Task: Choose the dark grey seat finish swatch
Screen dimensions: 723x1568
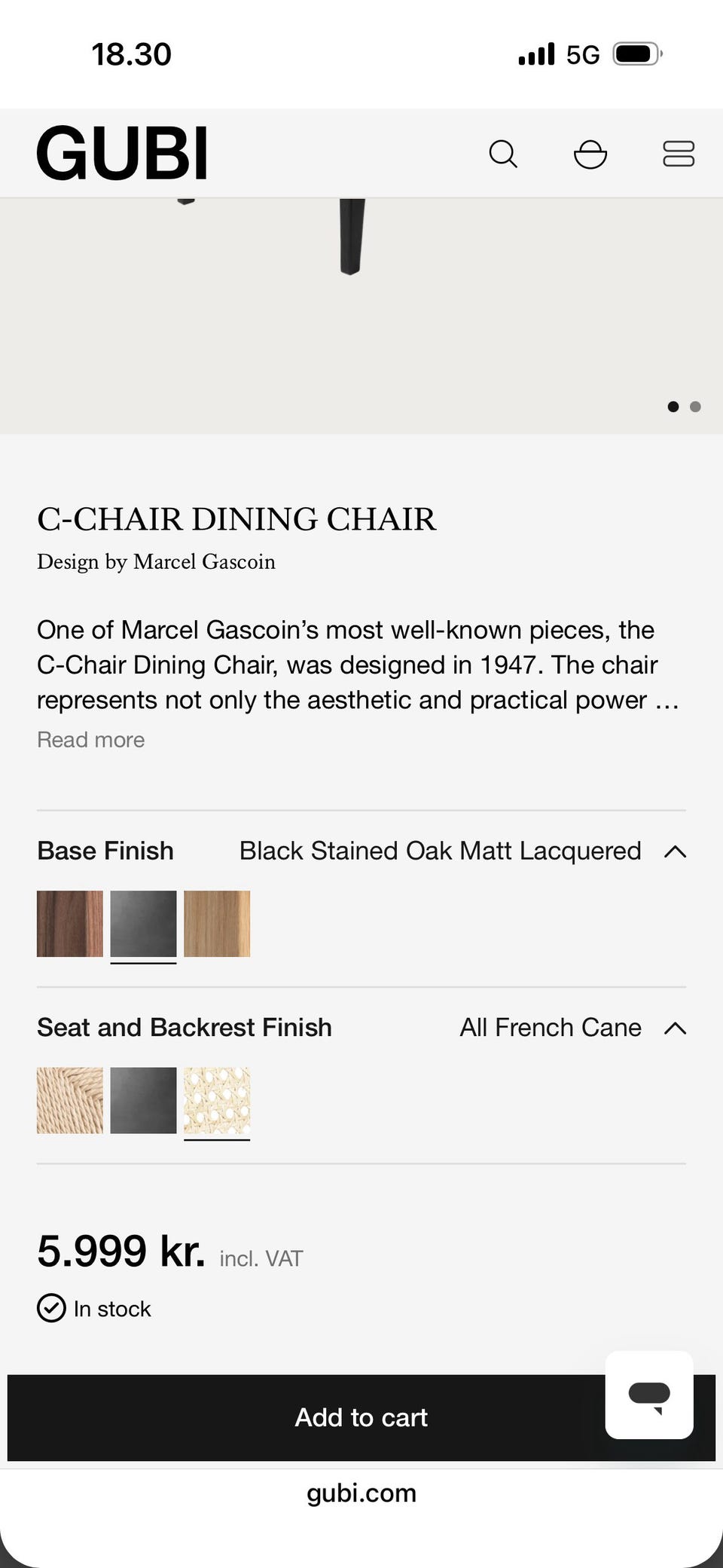Action: click(143, 1100)
